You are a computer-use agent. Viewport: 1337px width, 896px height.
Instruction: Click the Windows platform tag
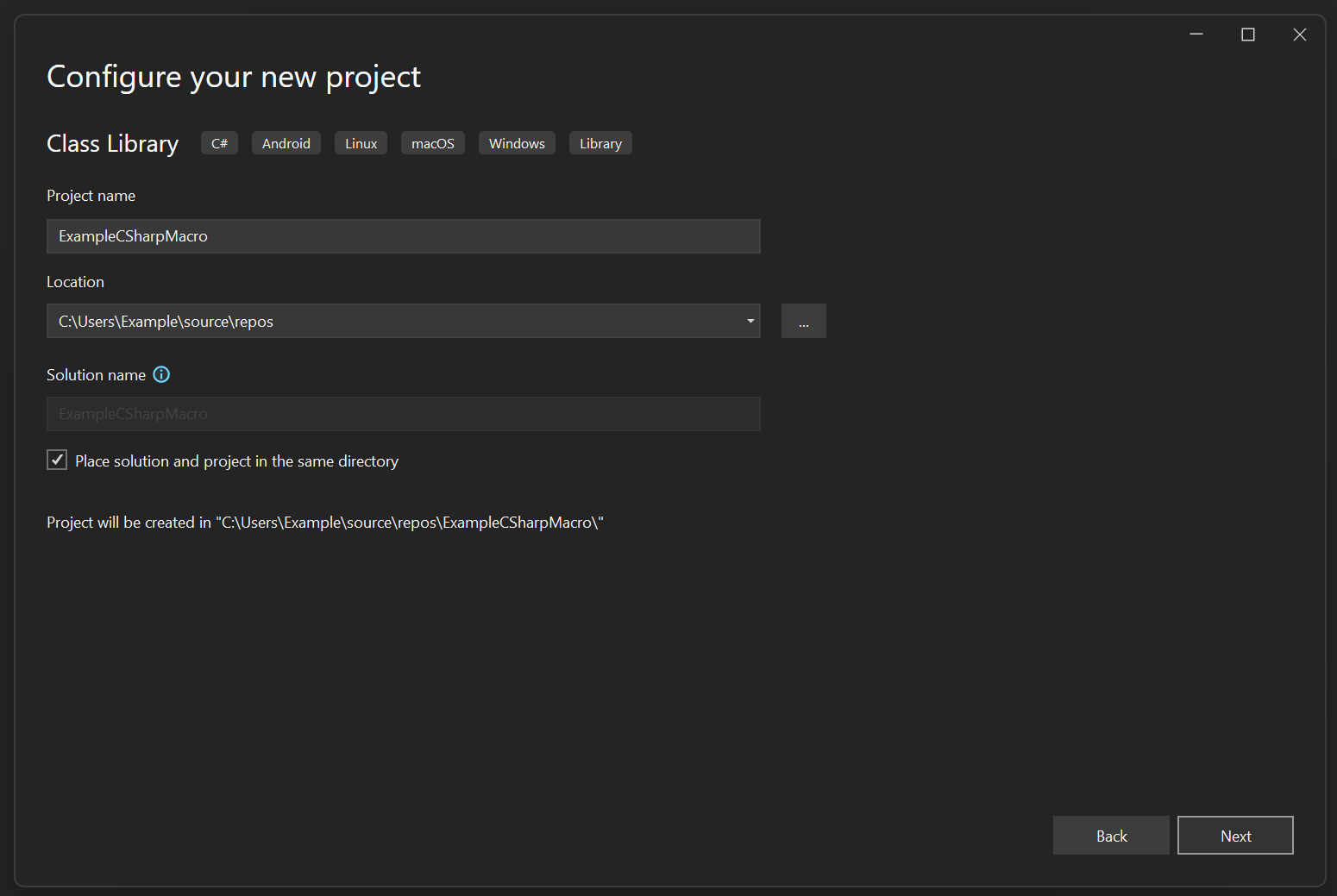coord(516,142)
